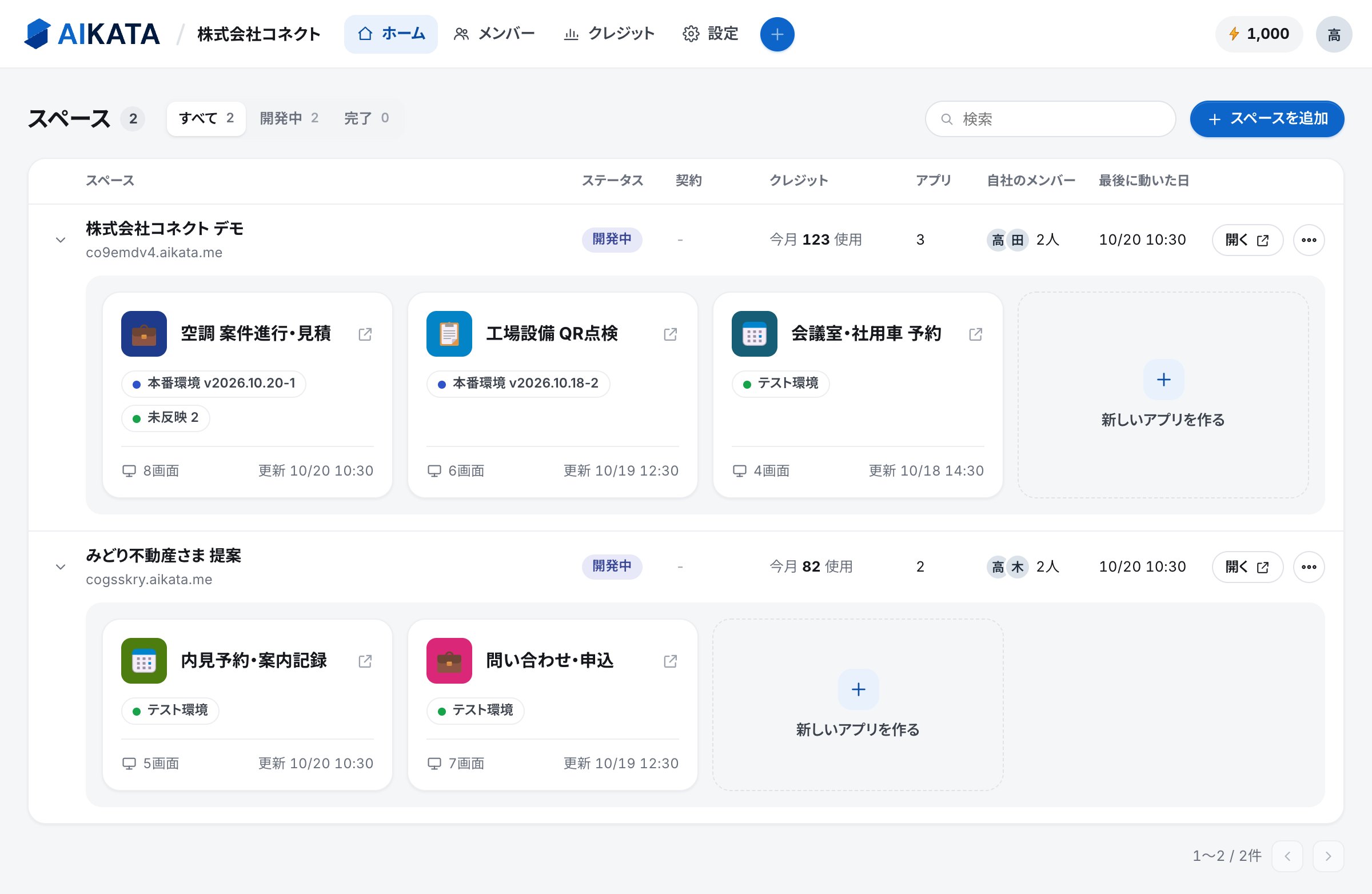Click the 株式会社コネクト breadcrumb company name

[259, 34]
